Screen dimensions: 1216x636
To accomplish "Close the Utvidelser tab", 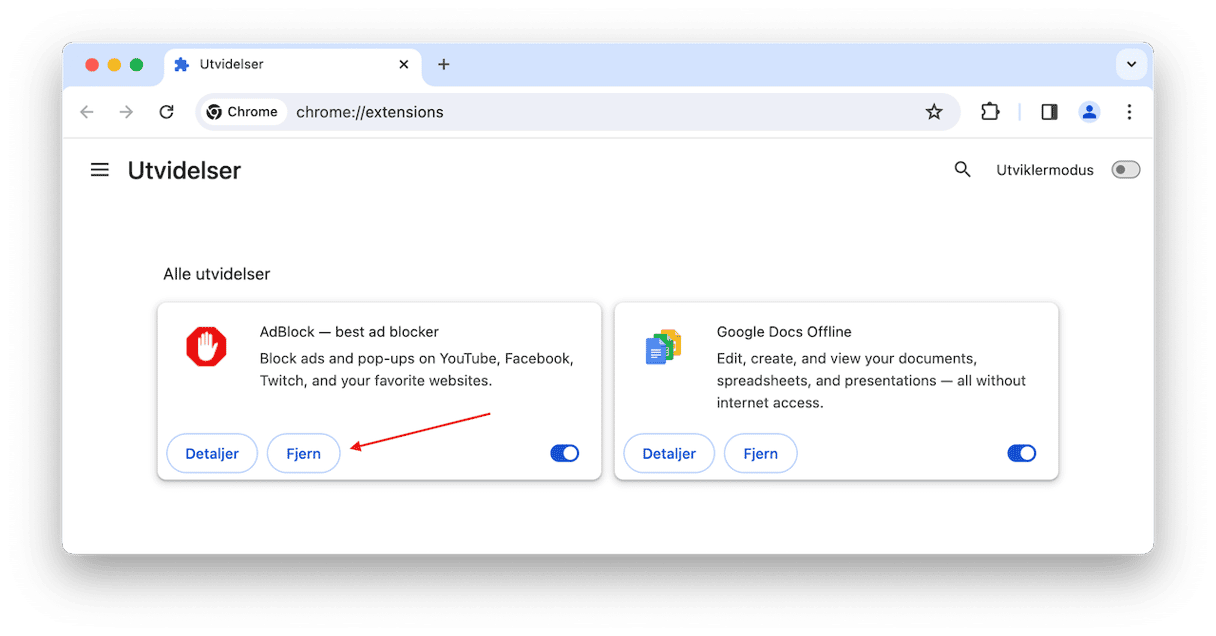I will coord(404,64).
